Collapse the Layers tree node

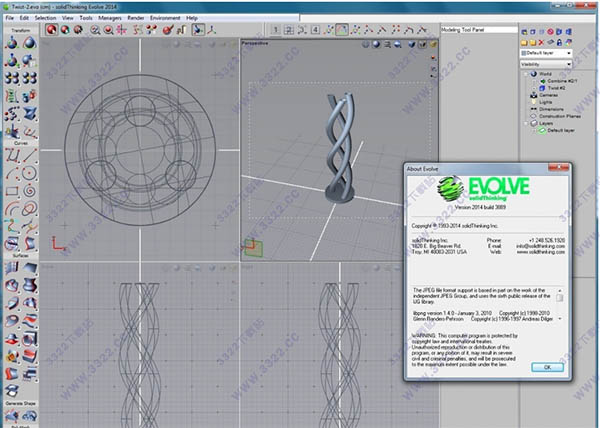click(x=525, y=123)
